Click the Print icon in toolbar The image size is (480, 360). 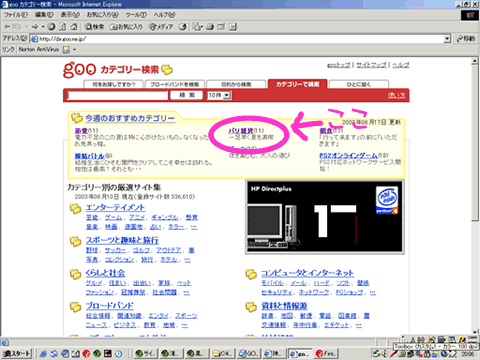(x=210, y=27)
